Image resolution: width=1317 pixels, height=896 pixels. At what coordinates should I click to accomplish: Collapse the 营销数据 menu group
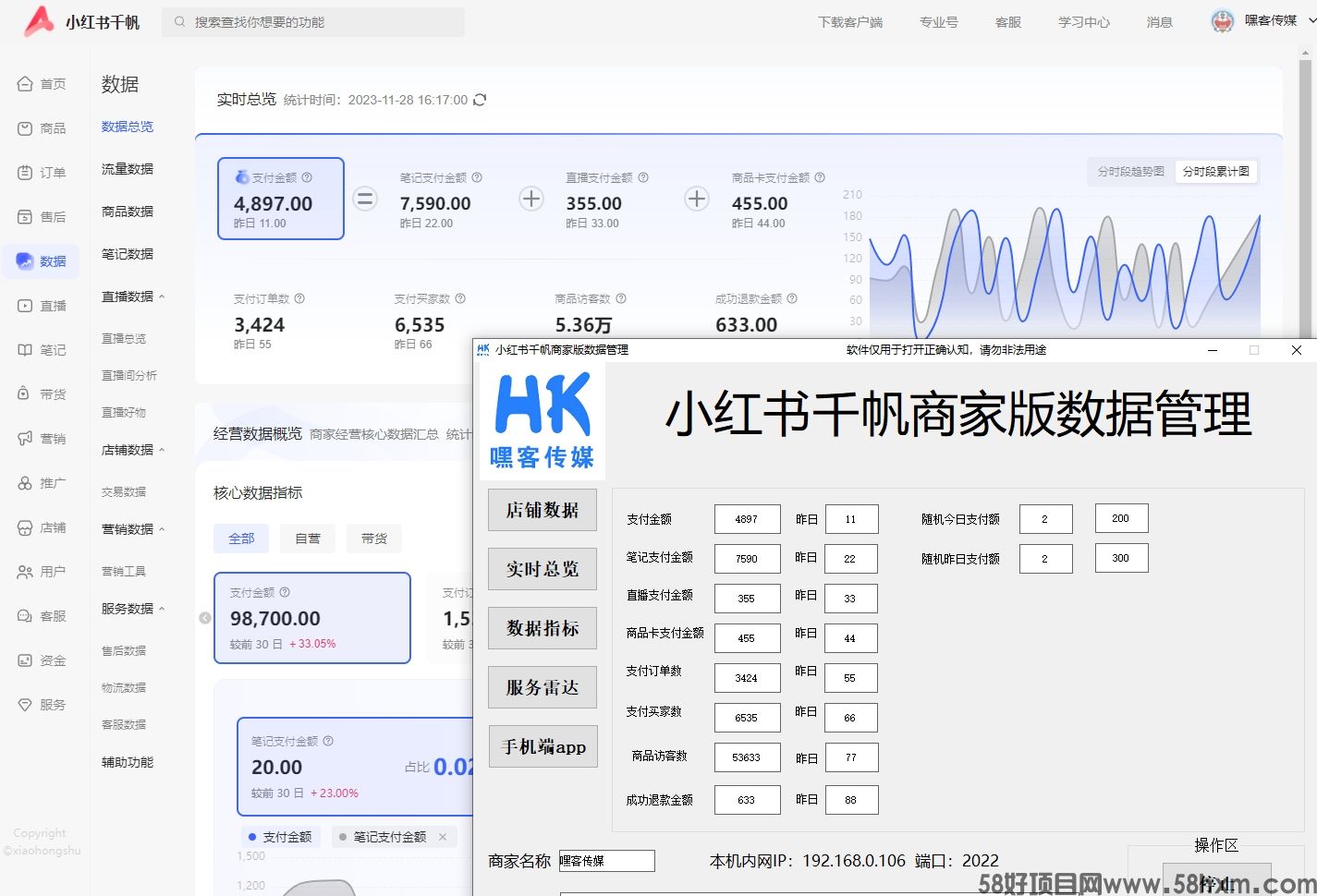162,529
